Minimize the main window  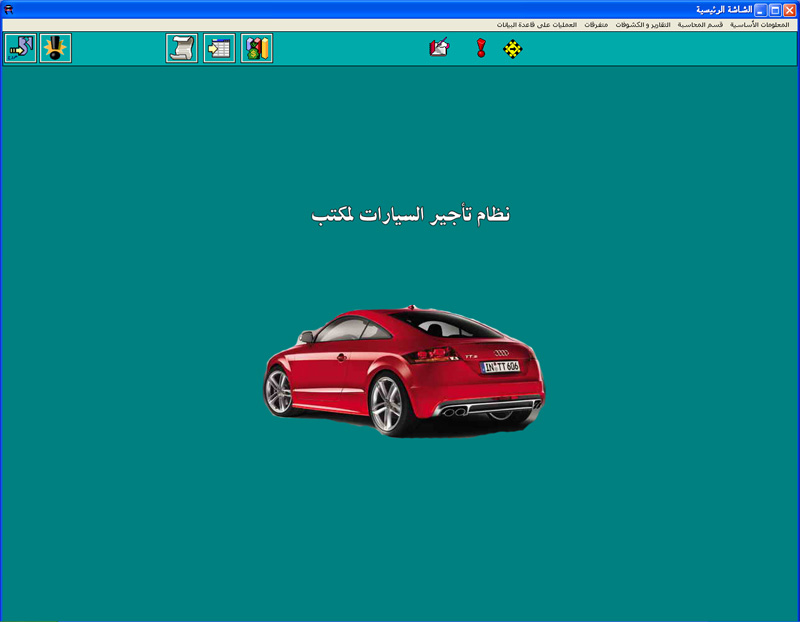click(x=759, y=9)
